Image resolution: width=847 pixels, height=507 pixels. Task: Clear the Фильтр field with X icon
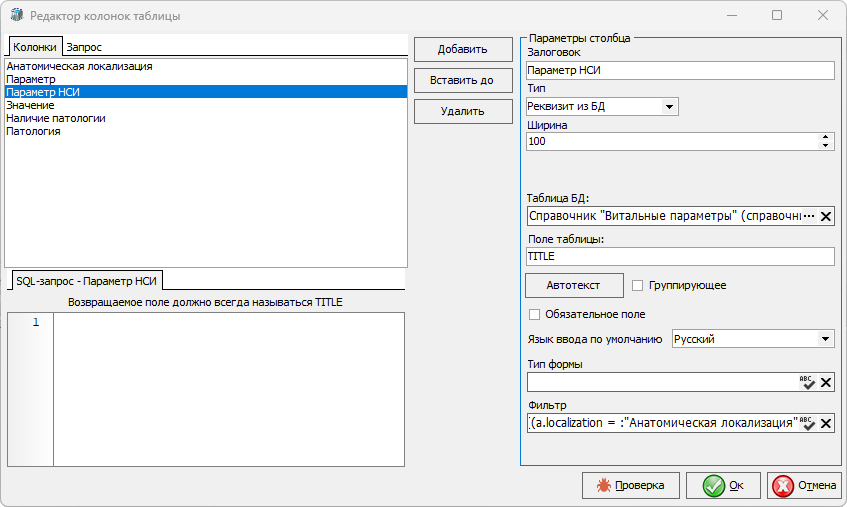click(x=825, y=423)
